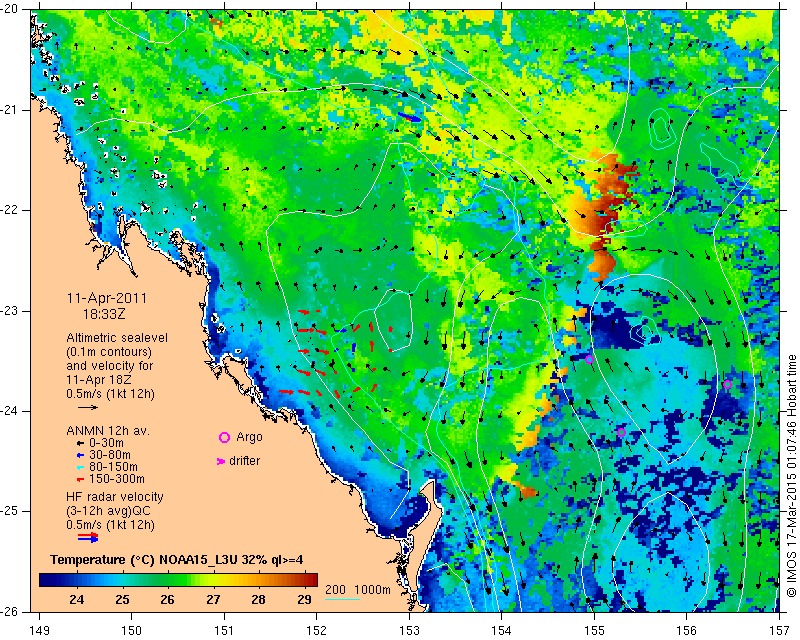Click the blue ANMN current arrow near 153E 21S
Image resolution: width=800 pixels, height=640 pixels.
click(x=410, y=117)
